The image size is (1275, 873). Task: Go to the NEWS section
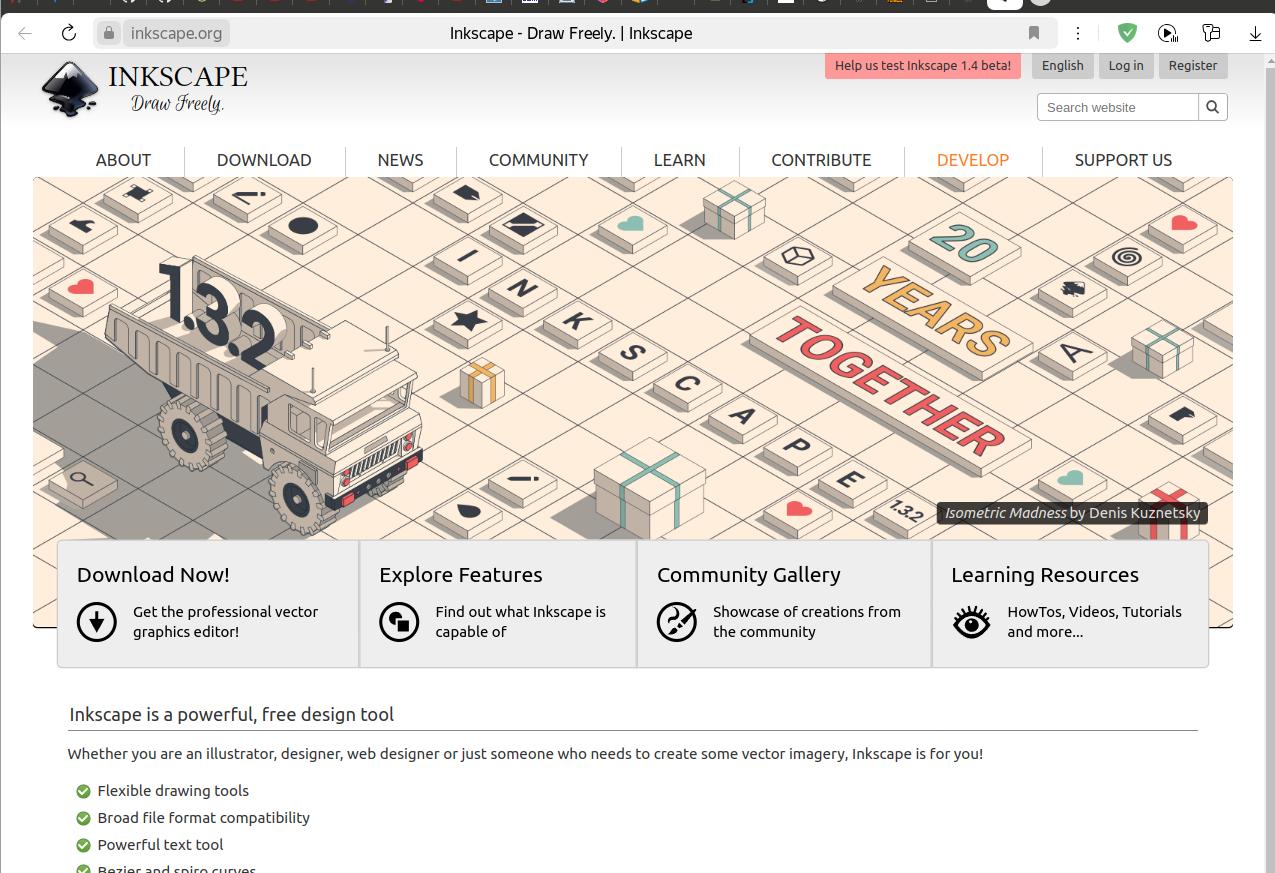[x=400, y=160]
